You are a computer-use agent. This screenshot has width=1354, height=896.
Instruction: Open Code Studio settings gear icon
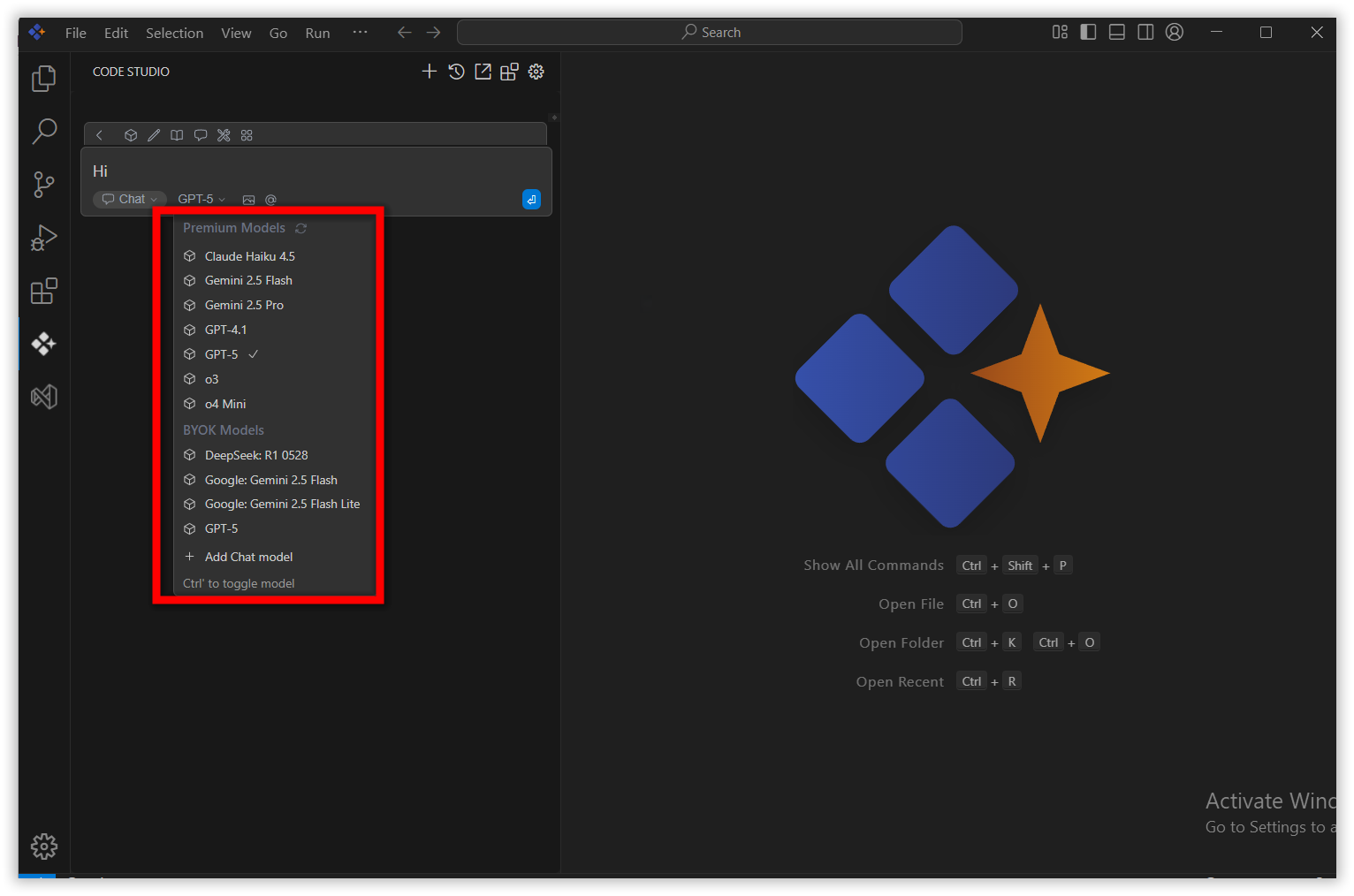point(536,72)
